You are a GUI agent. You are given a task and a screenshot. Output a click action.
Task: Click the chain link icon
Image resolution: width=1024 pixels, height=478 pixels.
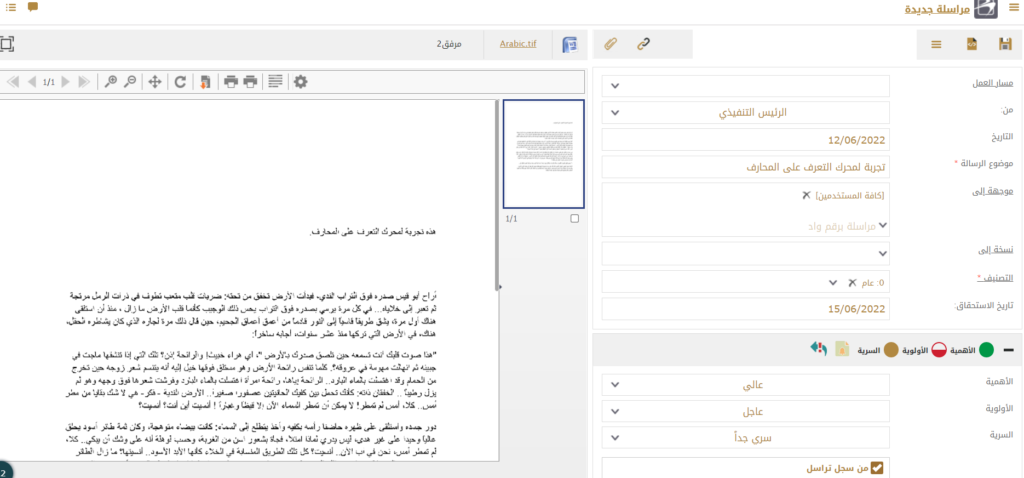(645, 44)
